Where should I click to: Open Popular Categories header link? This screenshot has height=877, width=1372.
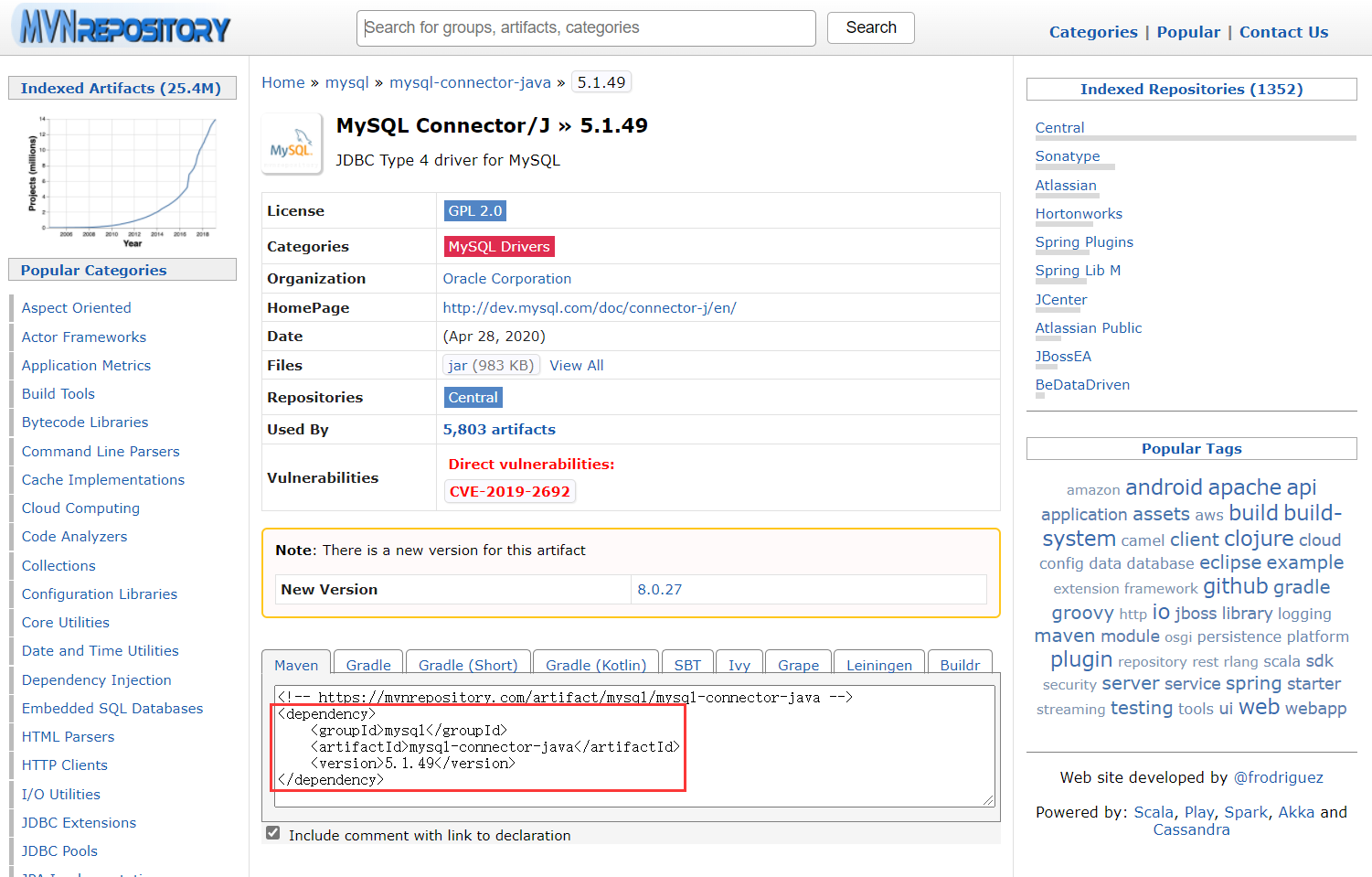click(x=93, y=270)
